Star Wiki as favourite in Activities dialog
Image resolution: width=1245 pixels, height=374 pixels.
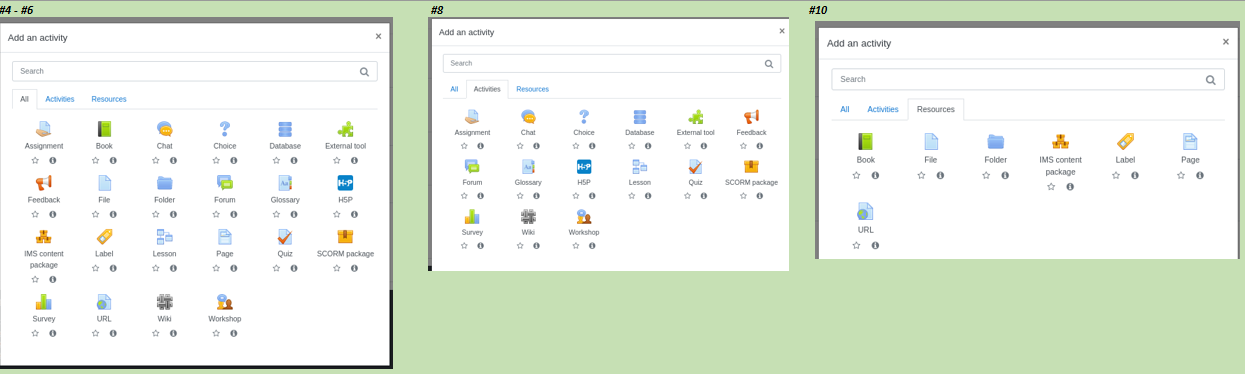[520, 246]
